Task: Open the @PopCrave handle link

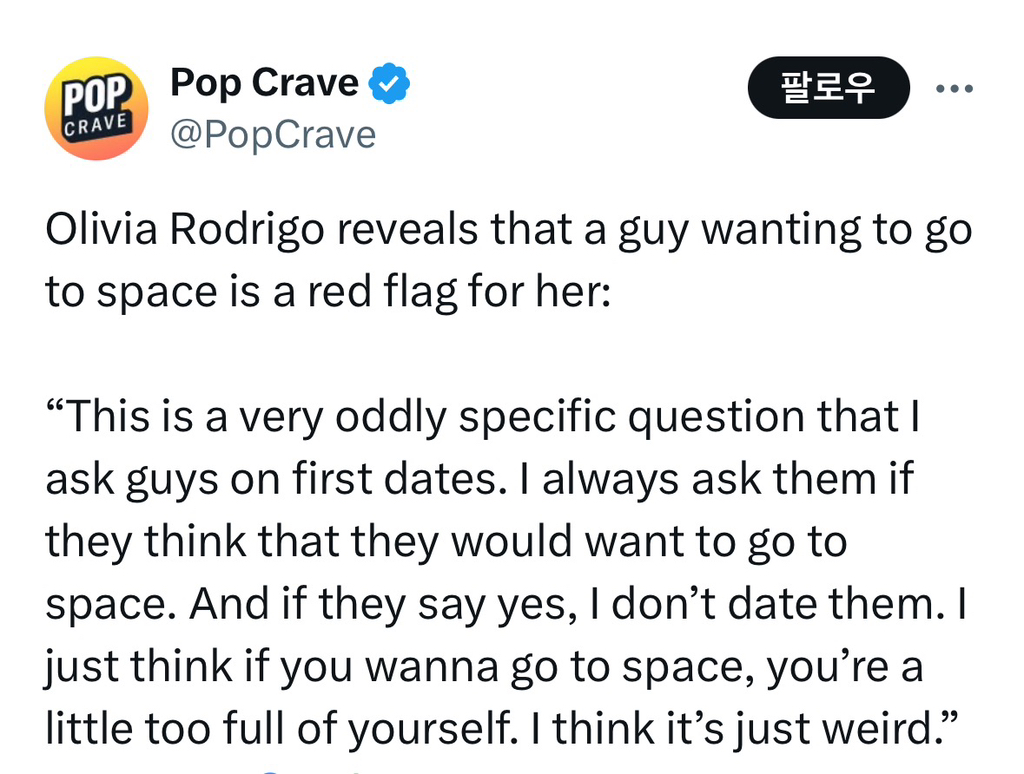Action: click(x=273, y=134)
